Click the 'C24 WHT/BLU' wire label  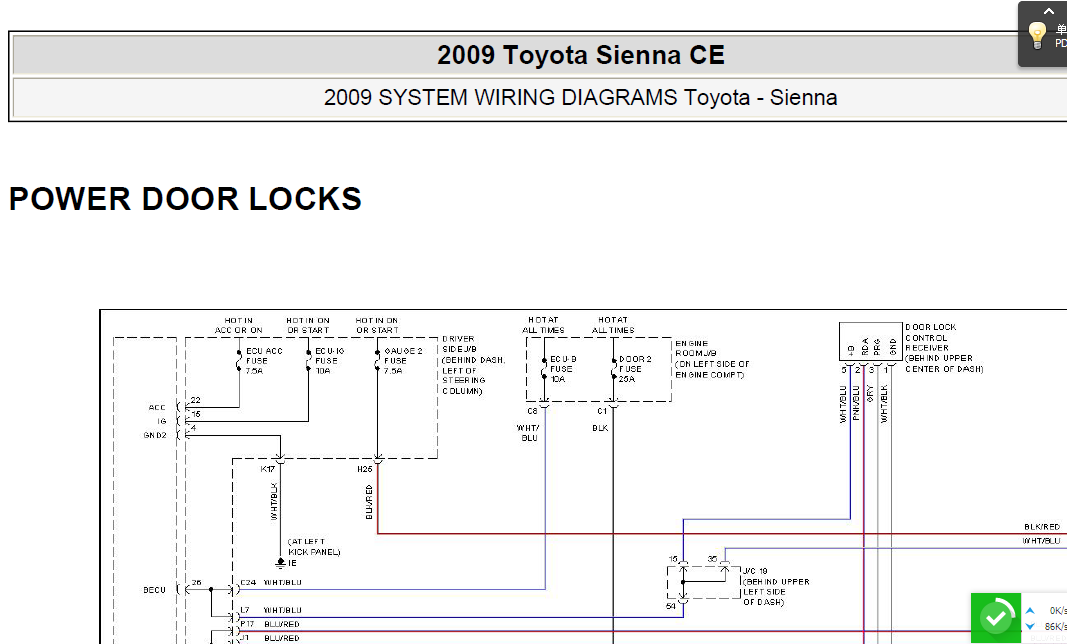pos(271,583)
